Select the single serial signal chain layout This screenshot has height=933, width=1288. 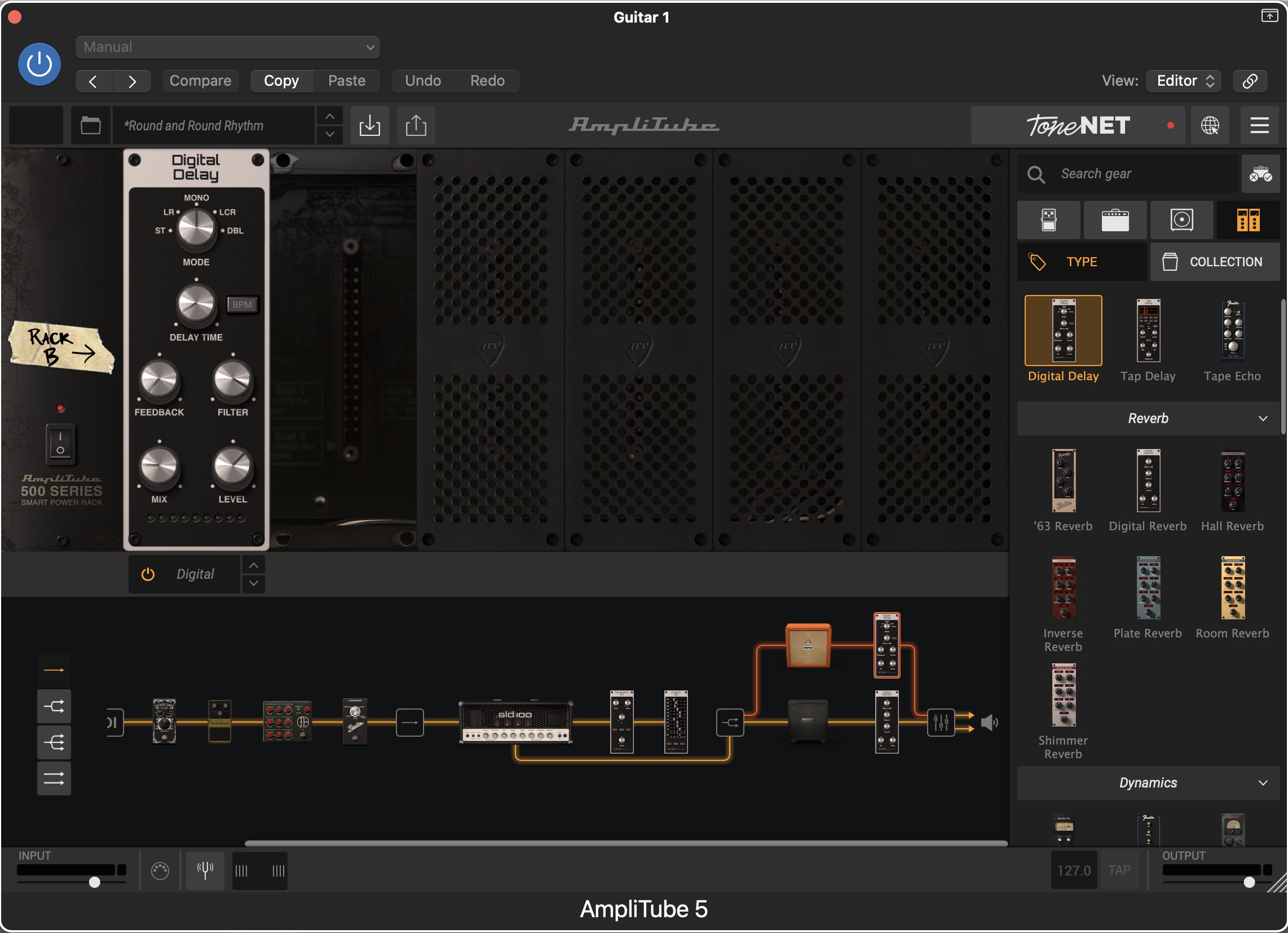click(54, 671)
